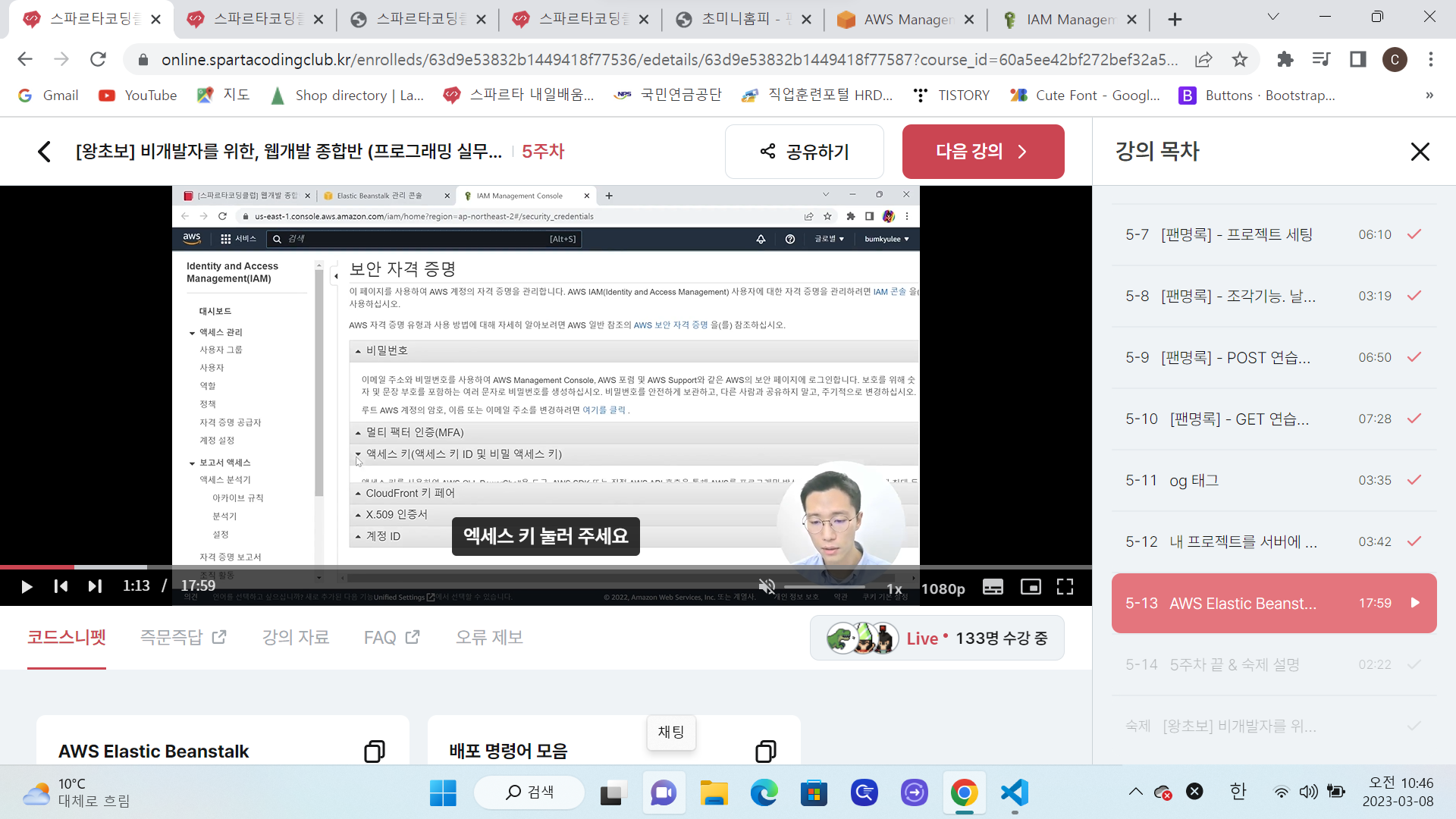Enter fullscreen video mode

pos(1065,587)
